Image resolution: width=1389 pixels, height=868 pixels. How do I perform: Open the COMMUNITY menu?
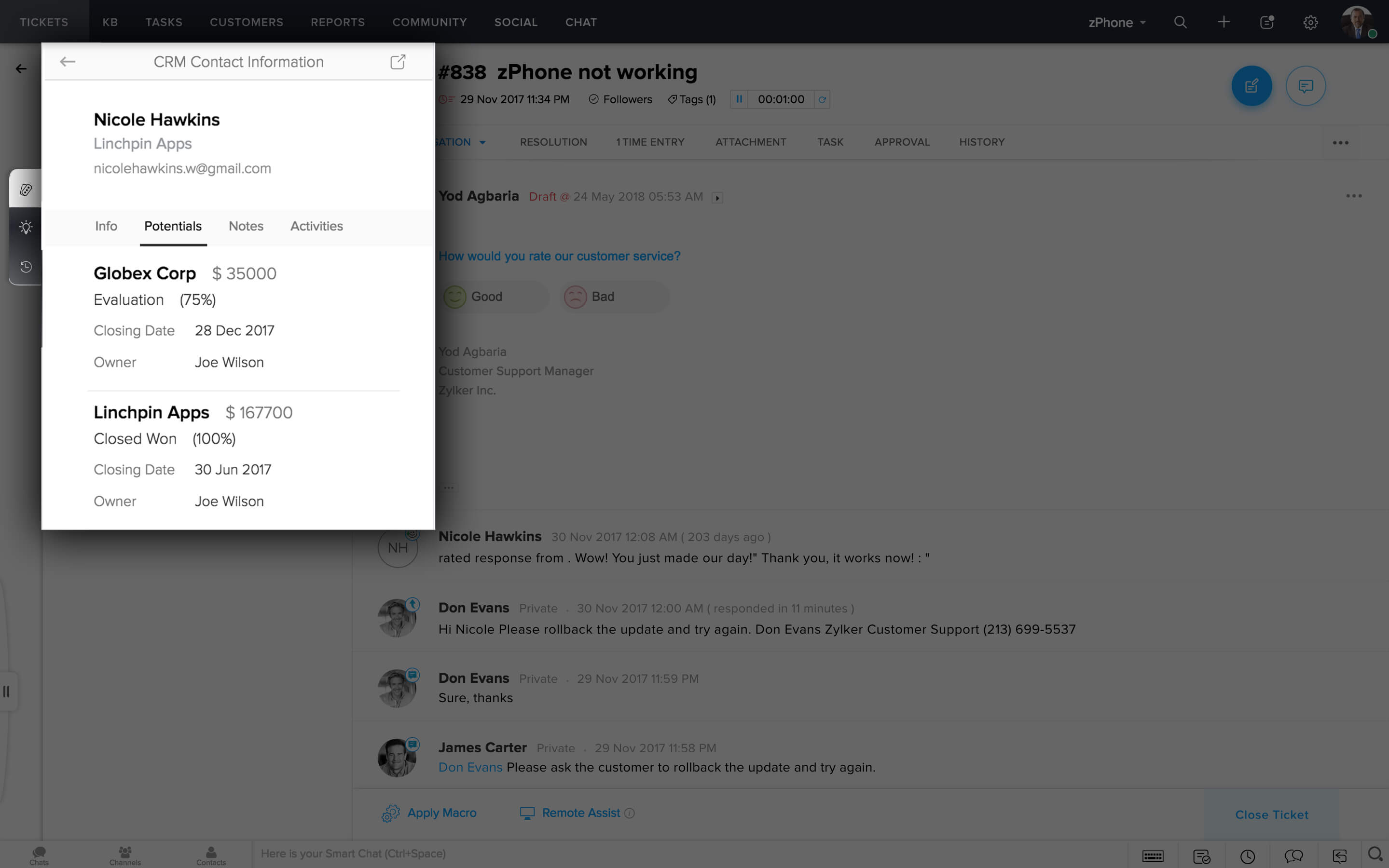click(x=429, y=22)
